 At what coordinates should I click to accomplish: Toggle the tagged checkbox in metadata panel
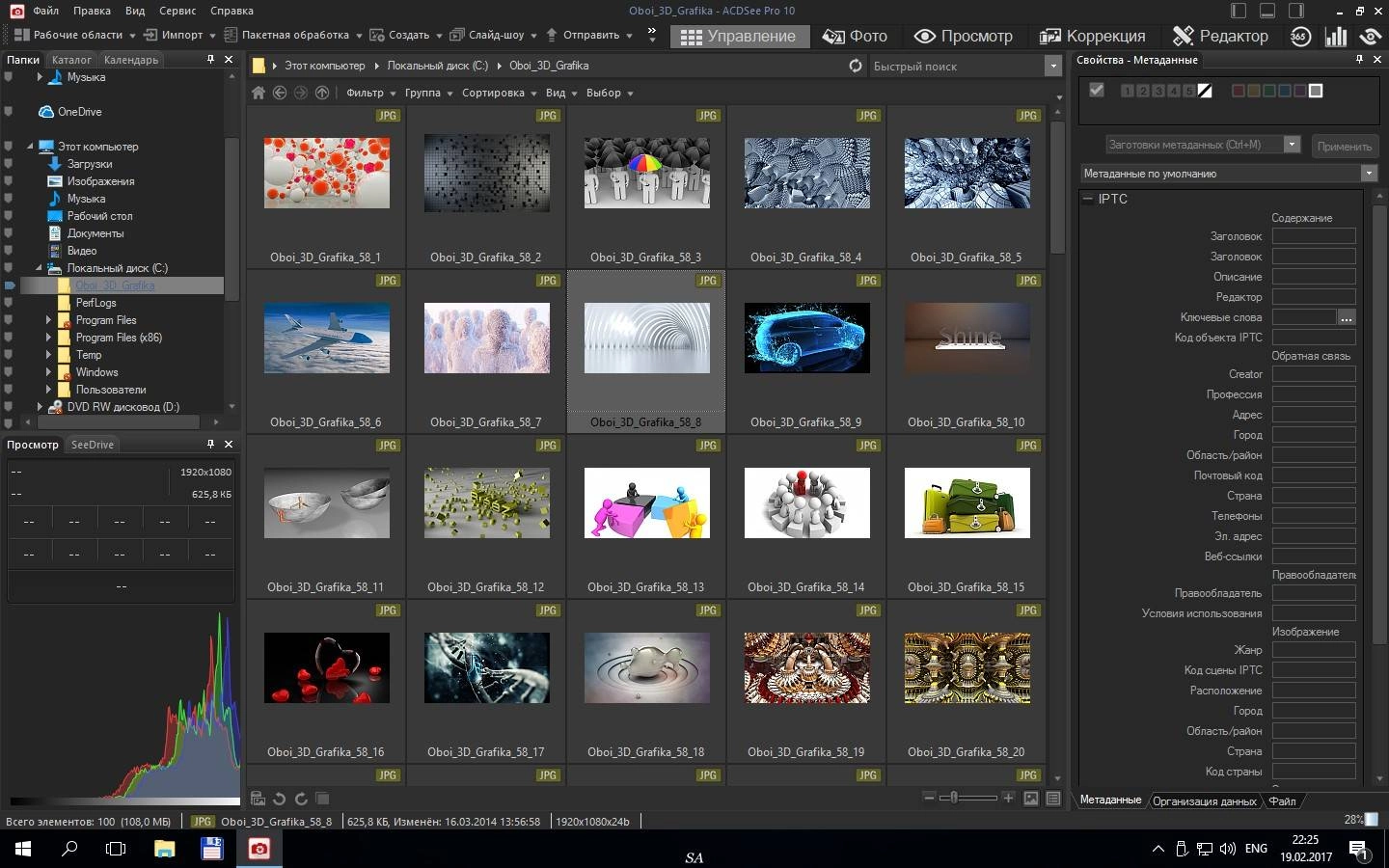pyautogui.click(x=1096, y=90)
